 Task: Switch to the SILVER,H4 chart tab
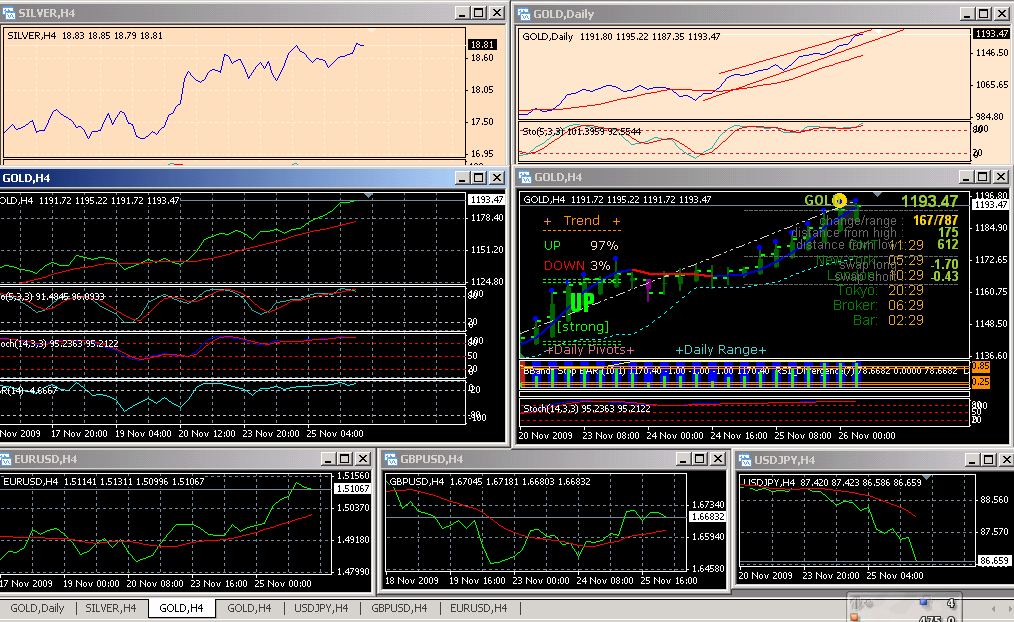click(x=111, y=608)
